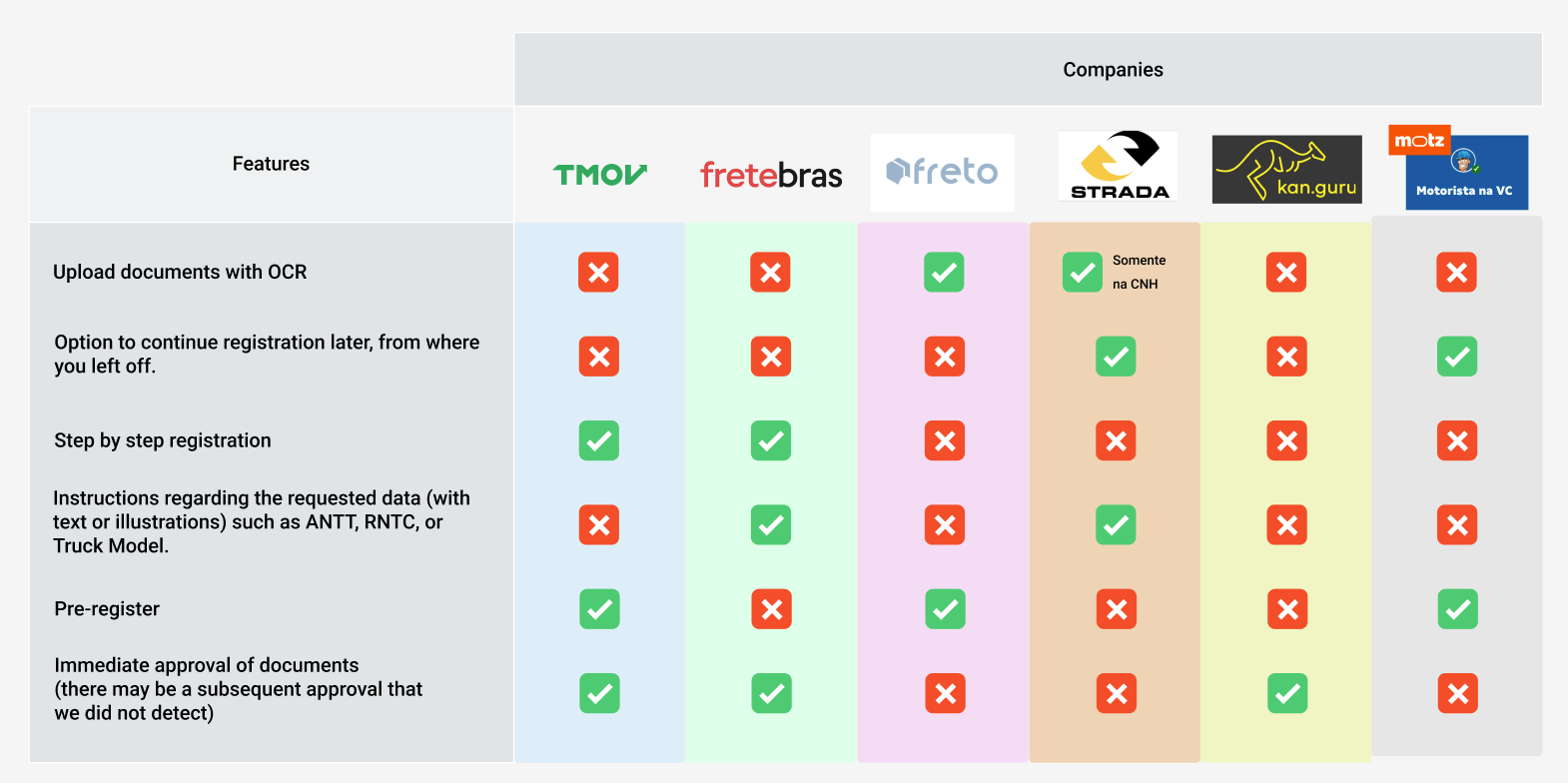
Task: Click the STRADA logo
Action: (x=1118, y=167)
